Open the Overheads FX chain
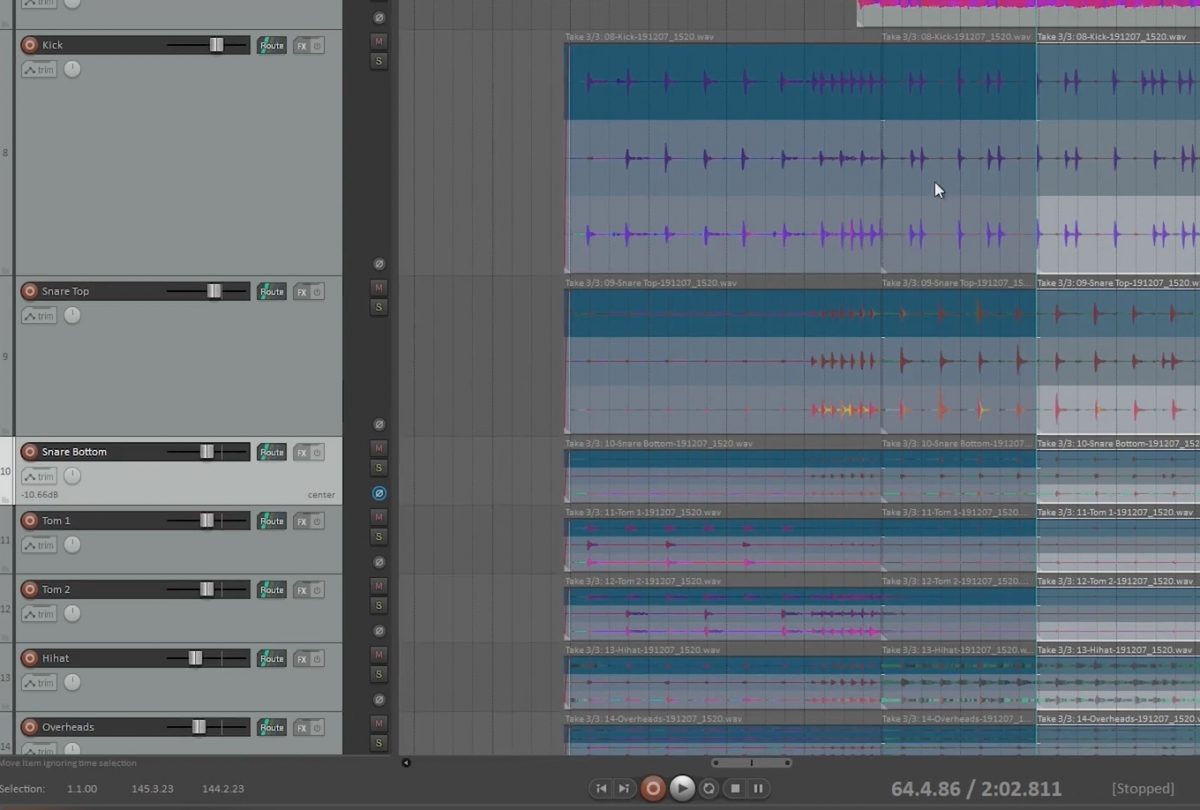Image resolution: width=1200 pixels, height=810 pixels. tap(301, 728)
